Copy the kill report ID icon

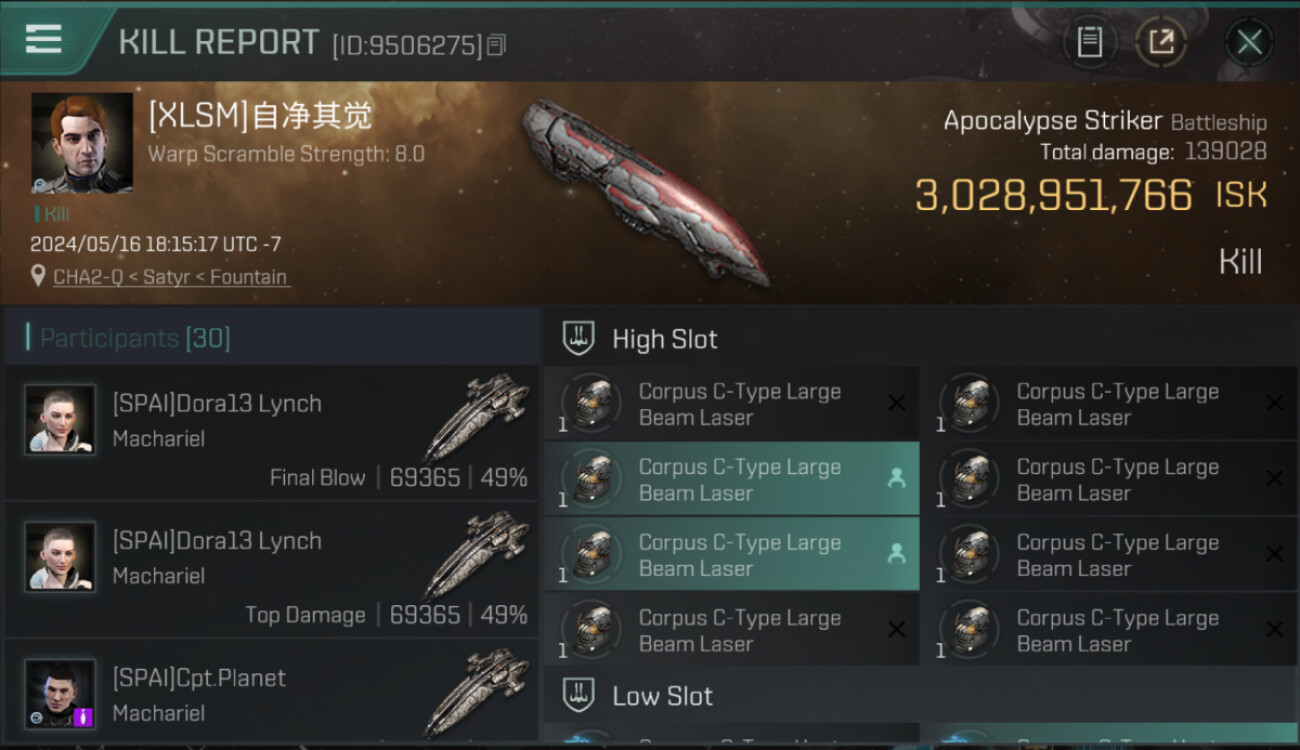coord(497,45)
